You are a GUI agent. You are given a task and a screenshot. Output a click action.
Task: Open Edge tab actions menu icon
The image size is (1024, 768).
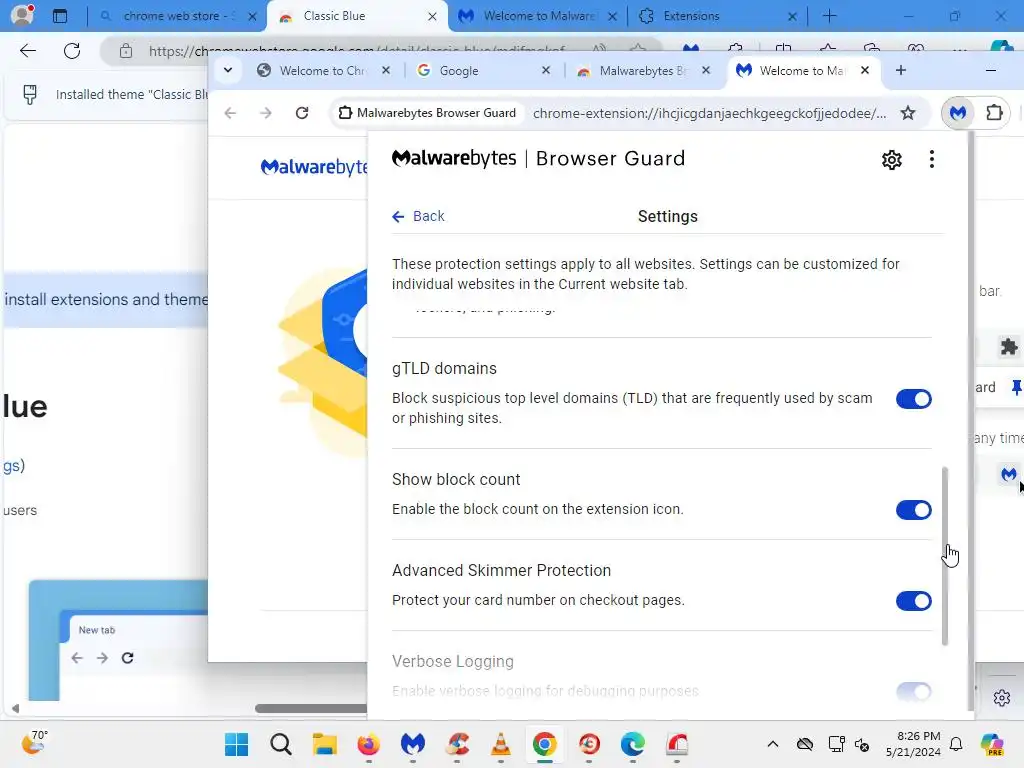coord(59,16)
